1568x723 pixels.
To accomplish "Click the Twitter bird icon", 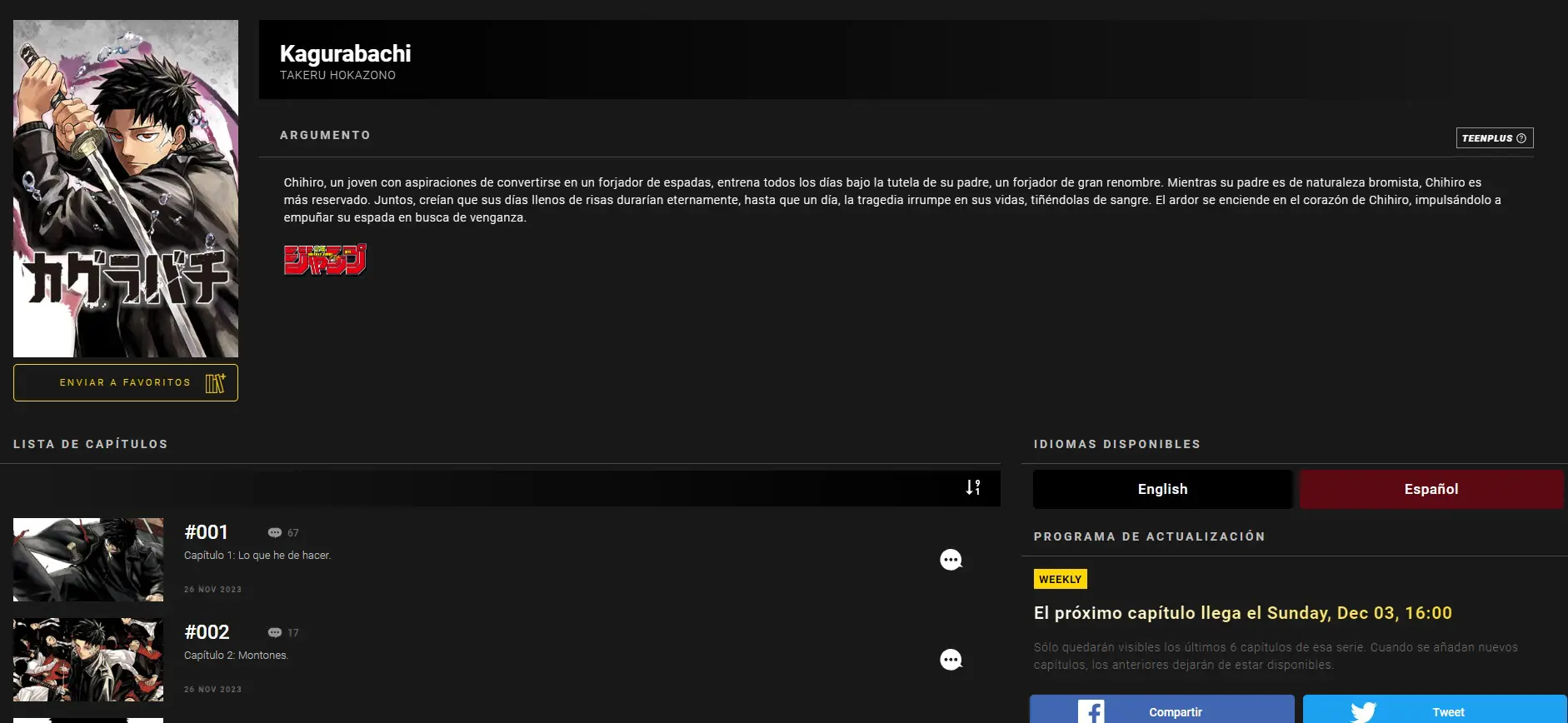I will (1363, 711).
